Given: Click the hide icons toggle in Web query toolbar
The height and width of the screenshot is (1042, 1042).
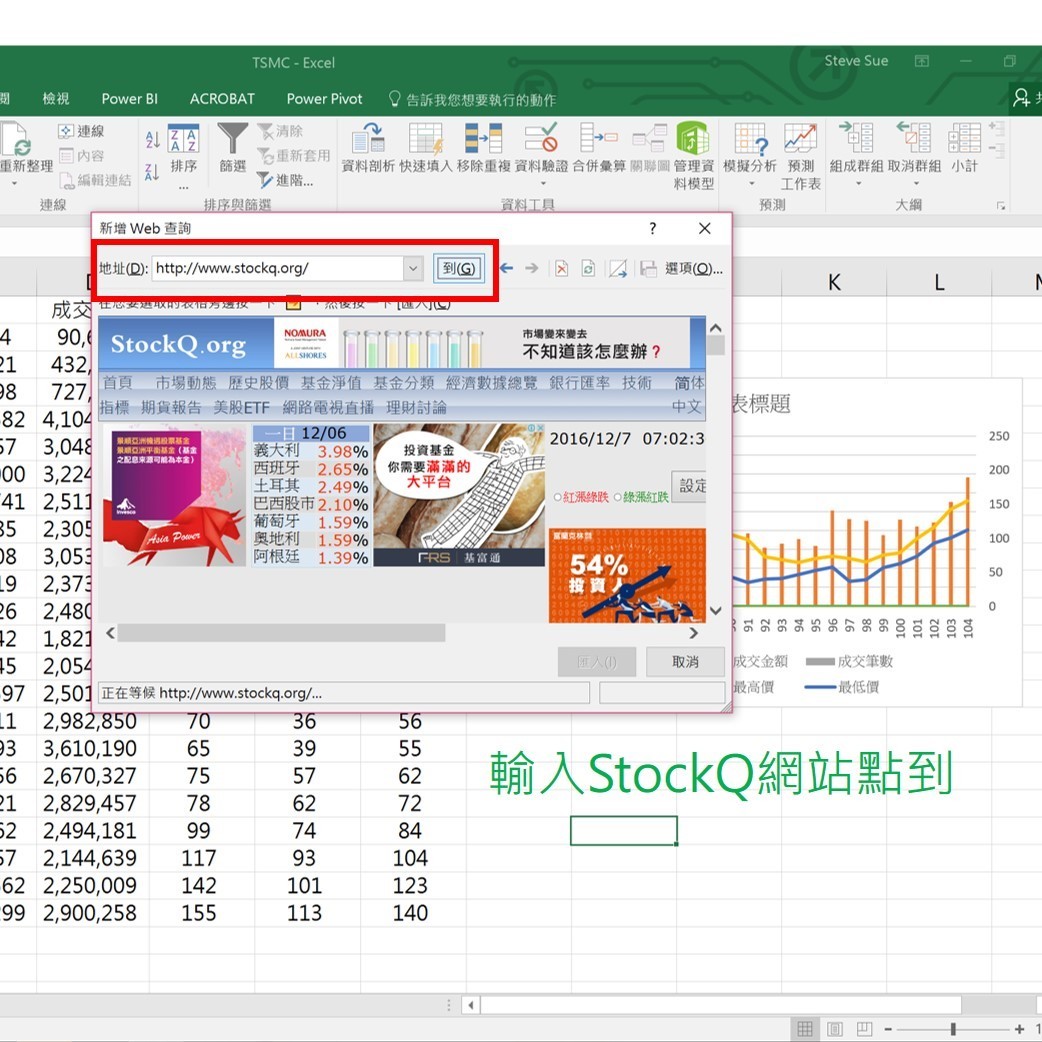Looking at the screenshot, I should pyautogui.click(x=618, y=268).
